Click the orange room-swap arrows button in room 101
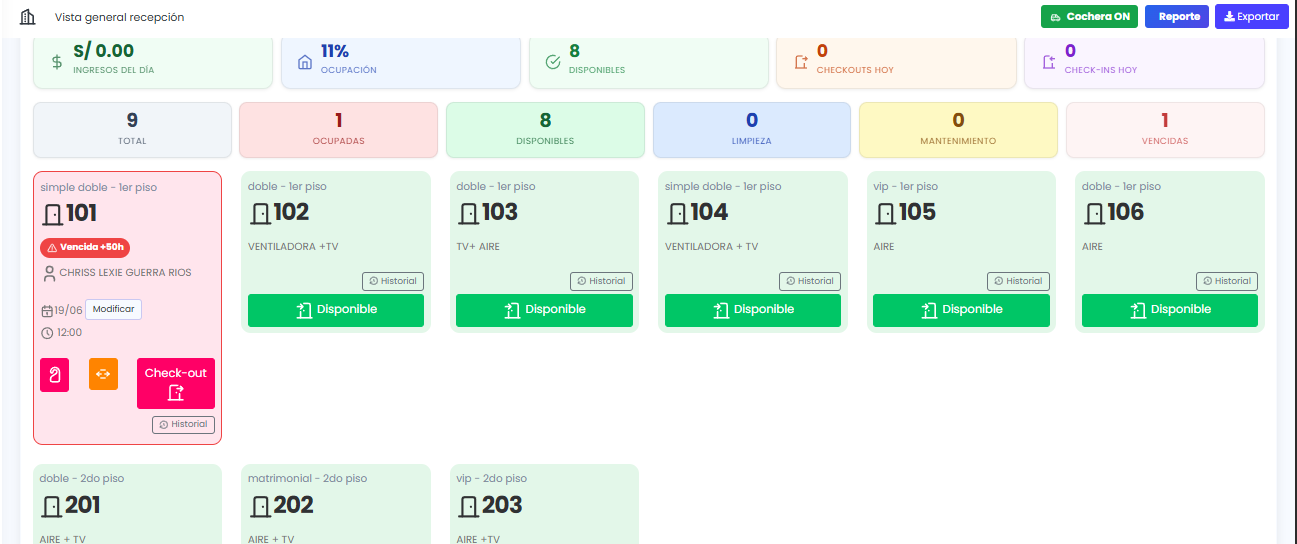This screenshot has height=544, width=1297. [103, 374]
